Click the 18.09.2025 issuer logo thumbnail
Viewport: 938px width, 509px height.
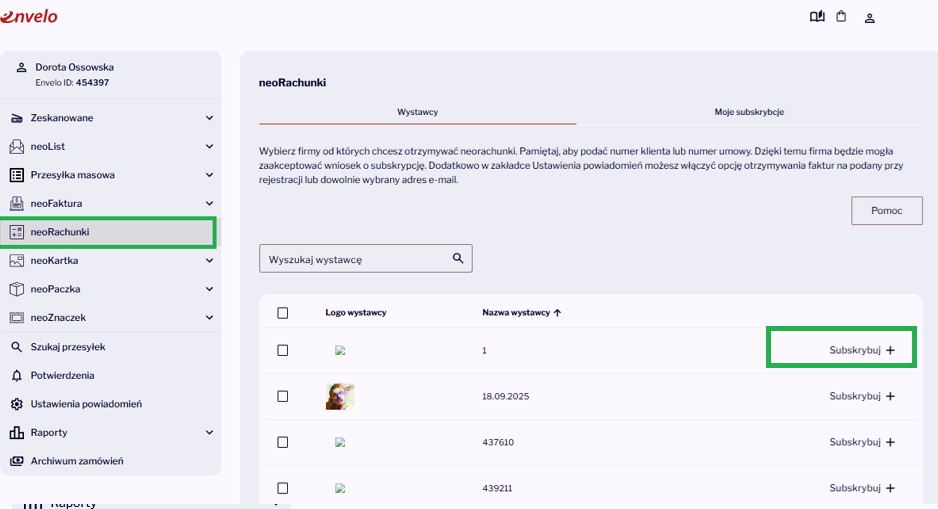340,397
